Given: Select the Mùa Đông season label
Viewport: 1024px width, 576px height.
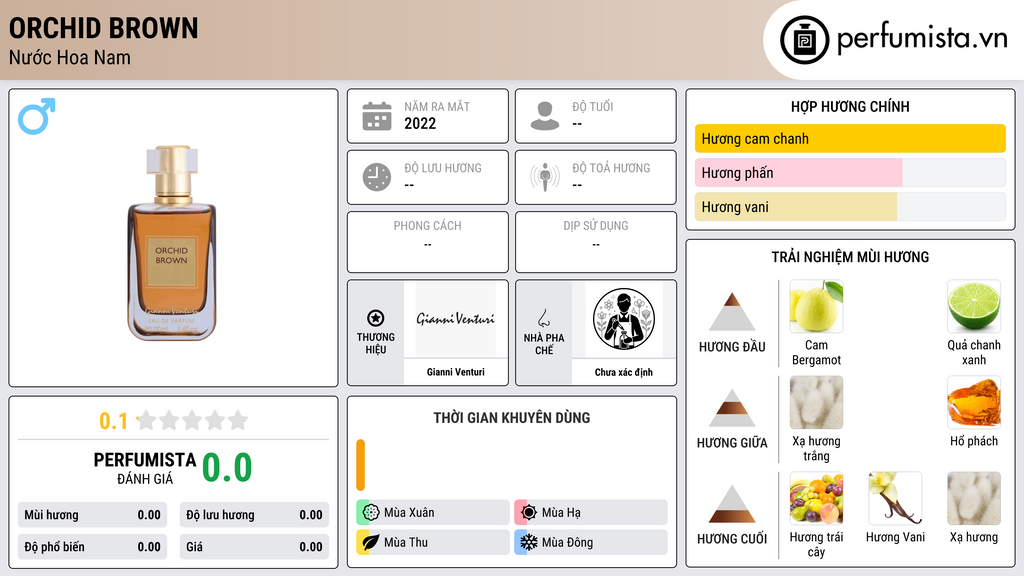Looking at the screenshot, I should (567, 542).
